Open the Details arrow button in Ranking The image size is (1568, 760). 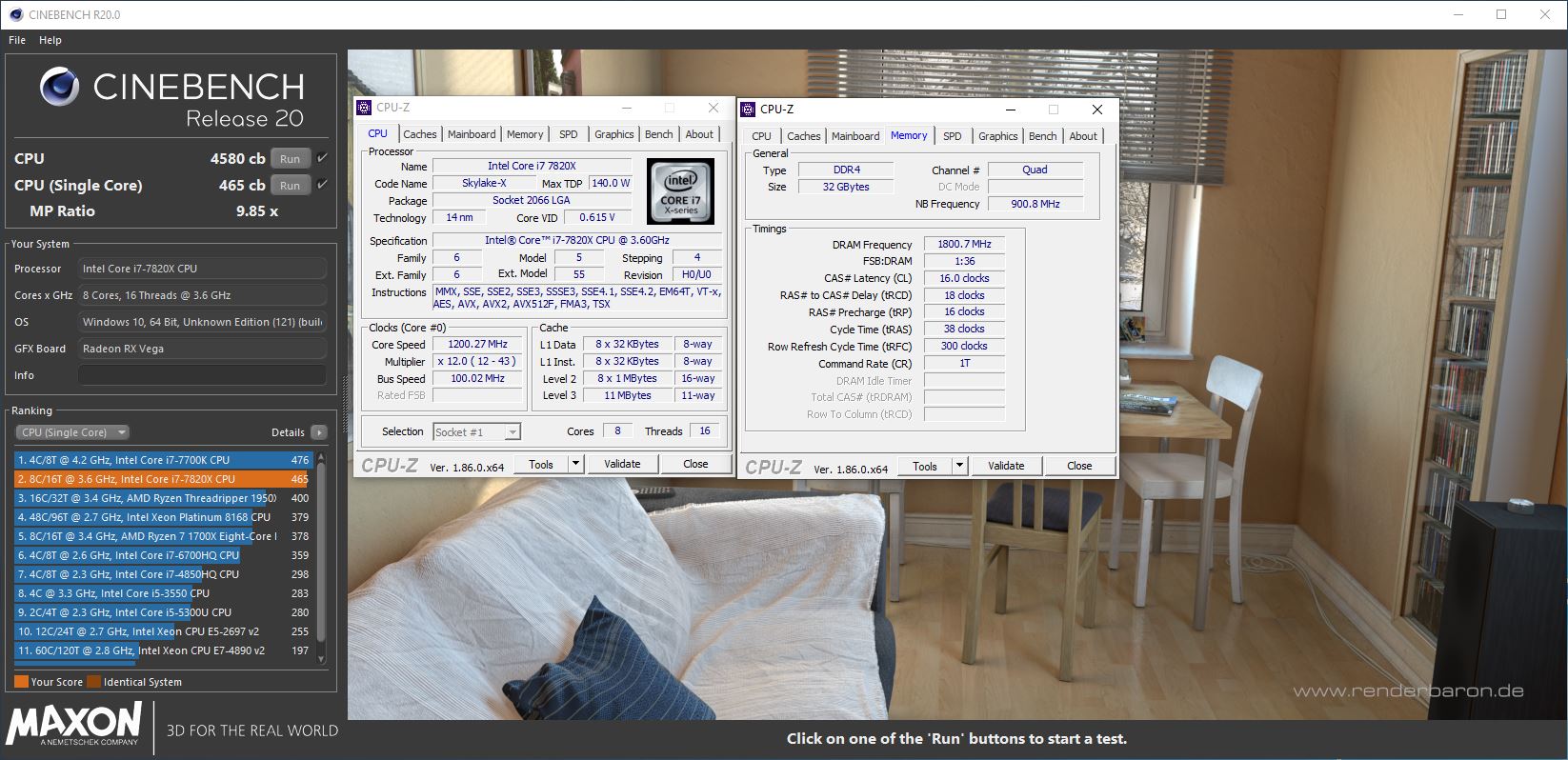click(x=319, y=432)
